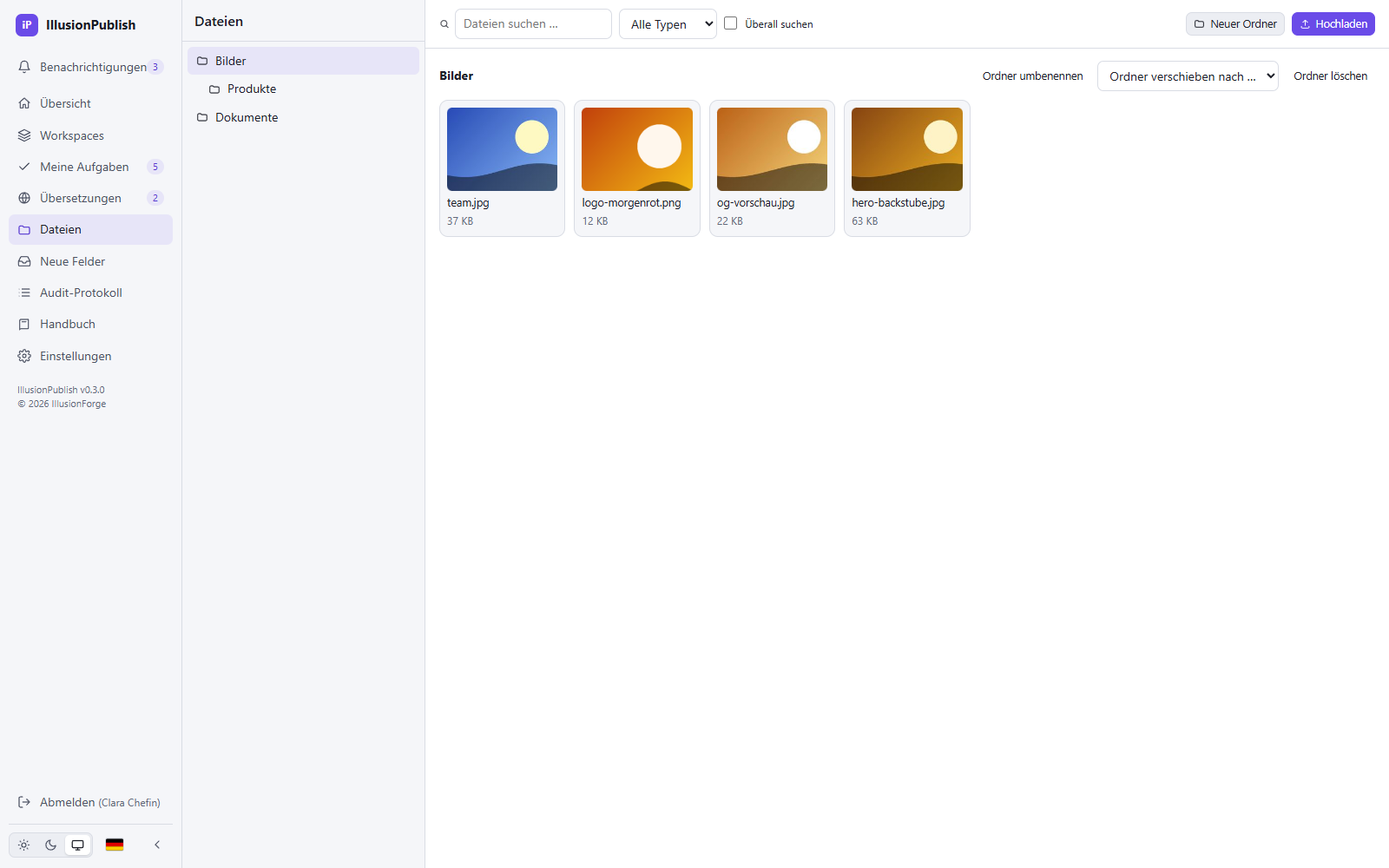Select system theme monitor icon
This screenshot has width=1389, height=868.
[77, 845]
